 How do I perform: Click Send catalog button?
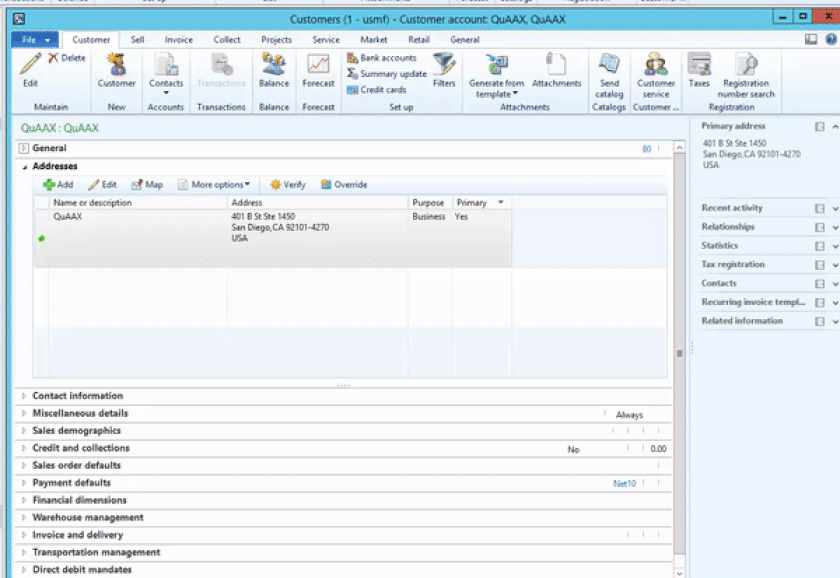(609, 75)
